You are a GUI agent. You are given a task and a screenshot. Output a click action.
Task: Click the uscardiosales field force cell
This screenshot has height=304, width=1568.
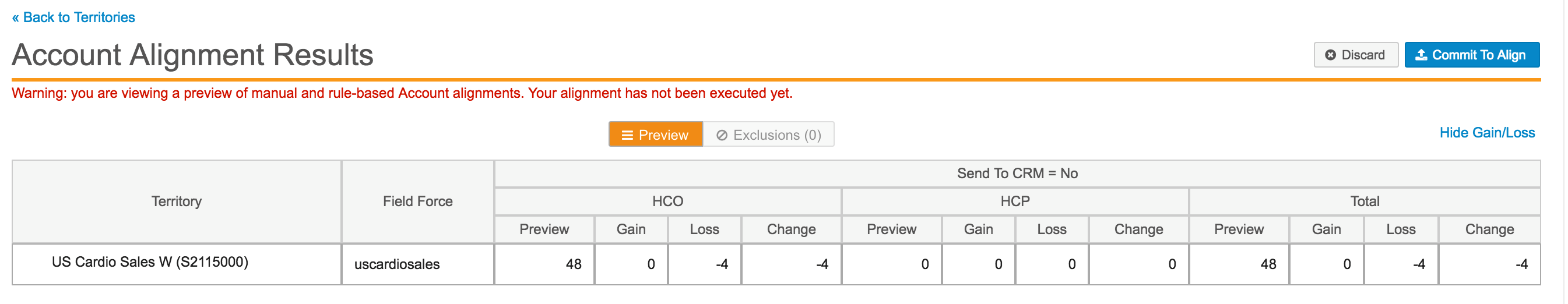397,264
